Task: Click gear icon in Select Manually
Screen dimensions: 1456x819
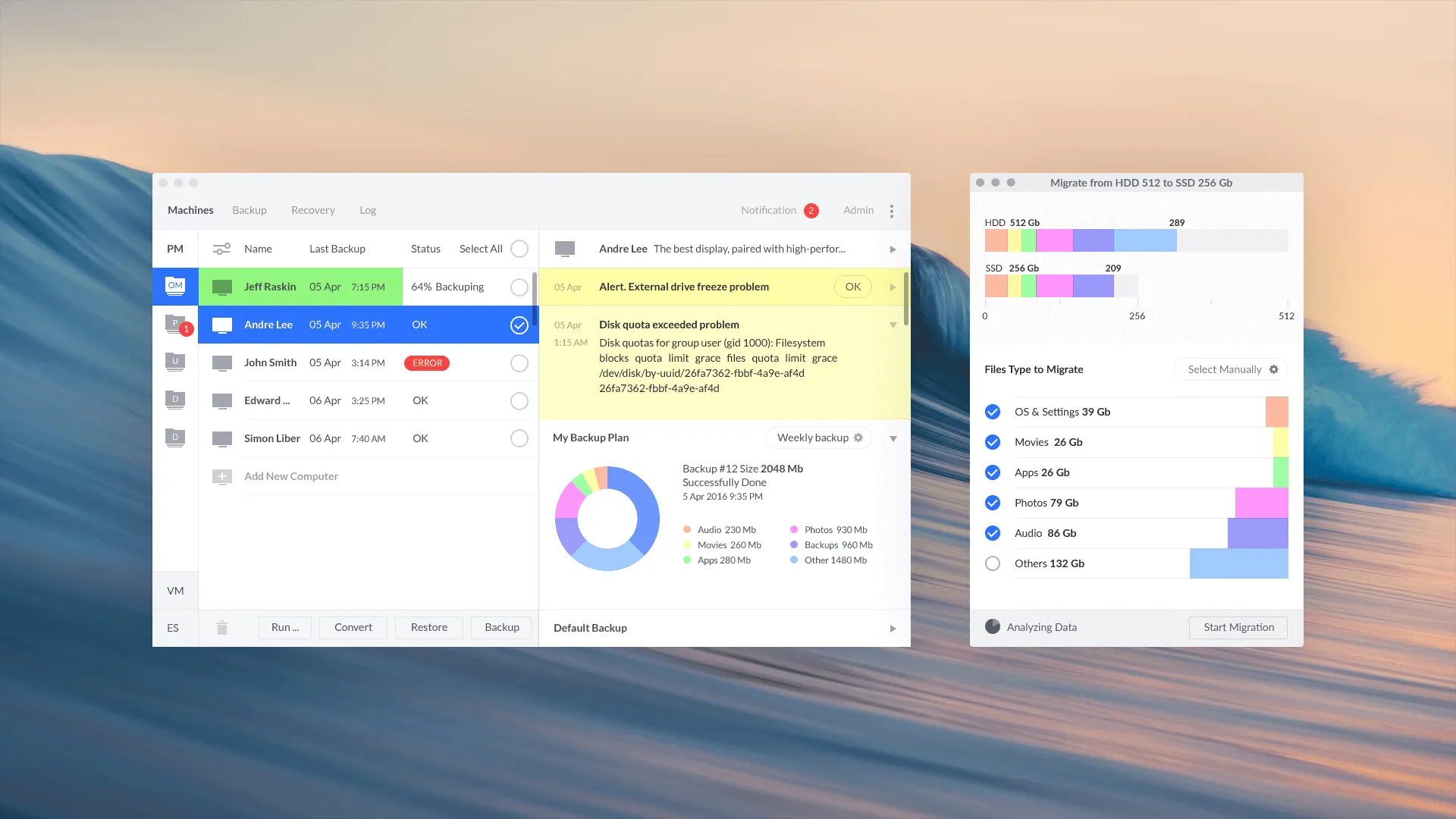Action: tap(1274, 369)
